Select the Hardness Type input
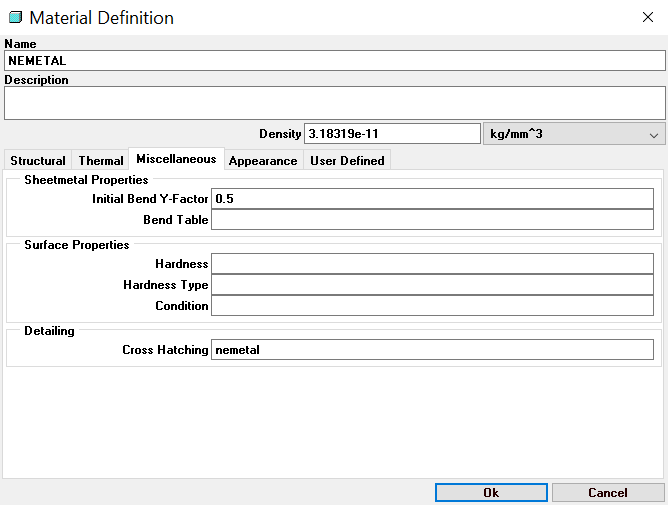 point(432,285)
